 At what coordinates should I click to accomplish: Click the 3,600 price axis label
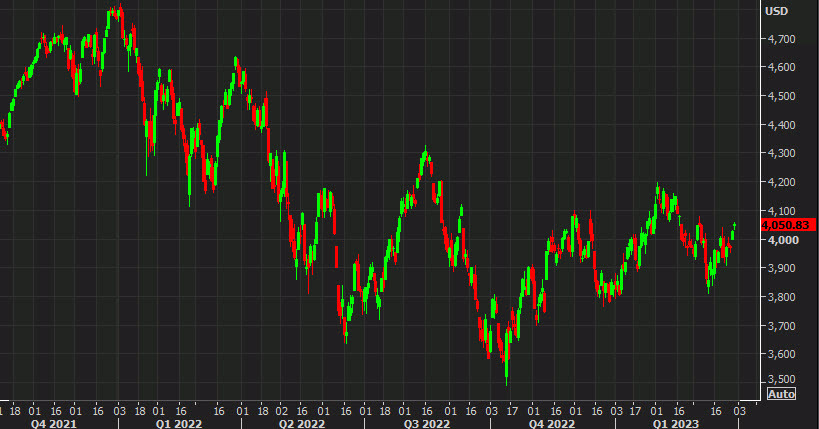781,354
